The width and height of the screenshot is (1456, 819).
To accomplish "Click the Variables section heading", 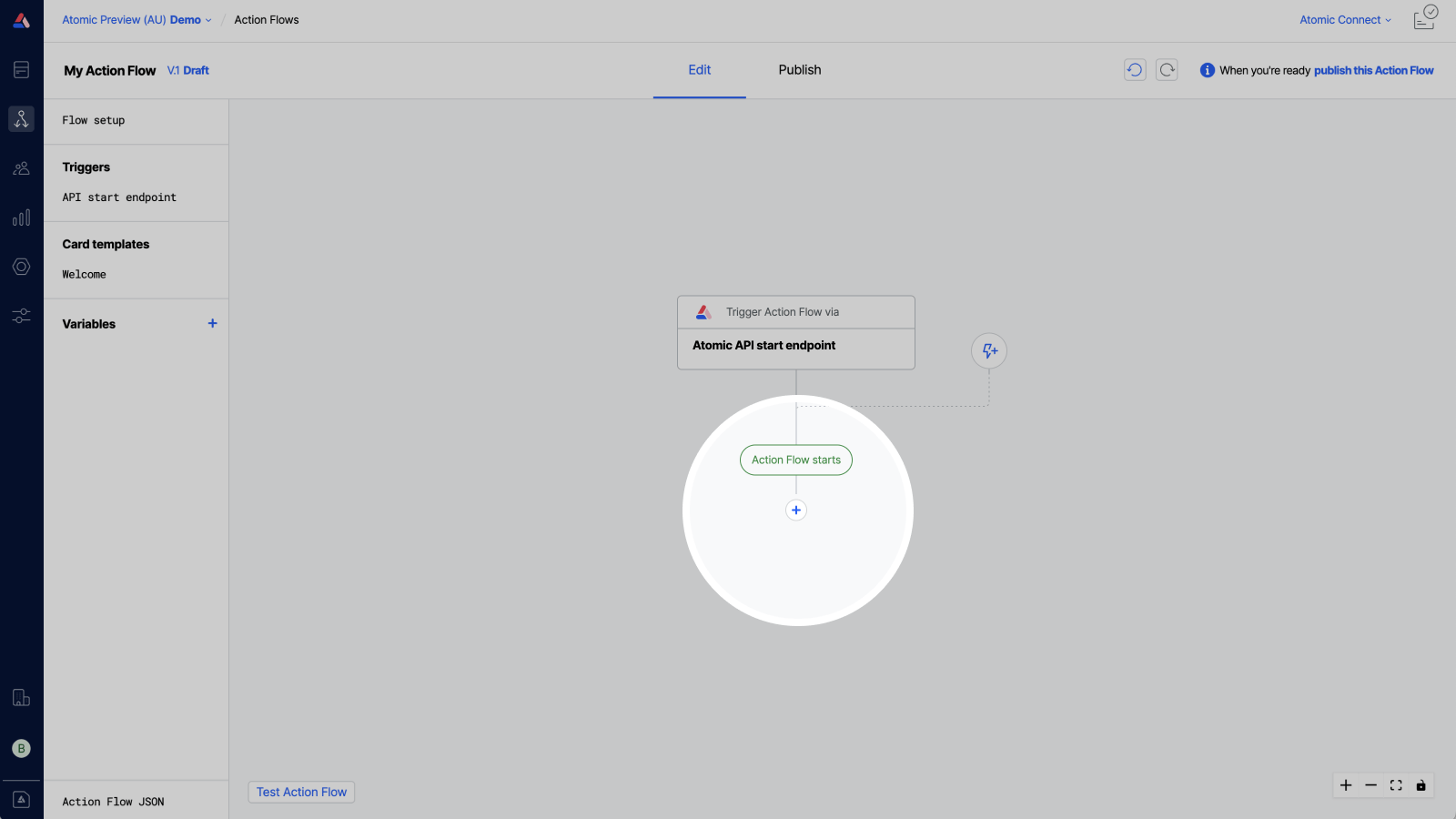I will pos(89,324).
